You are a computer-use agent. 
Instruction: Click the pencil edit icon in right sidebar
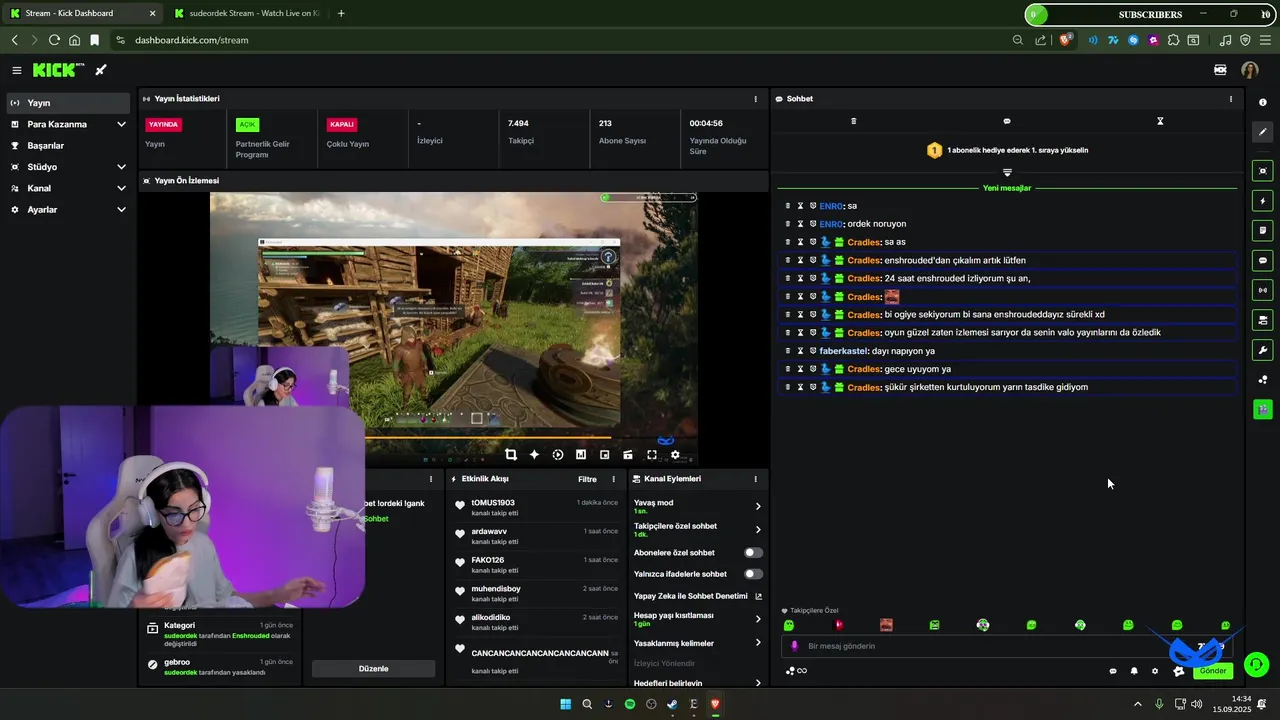tap(1263, 132)
